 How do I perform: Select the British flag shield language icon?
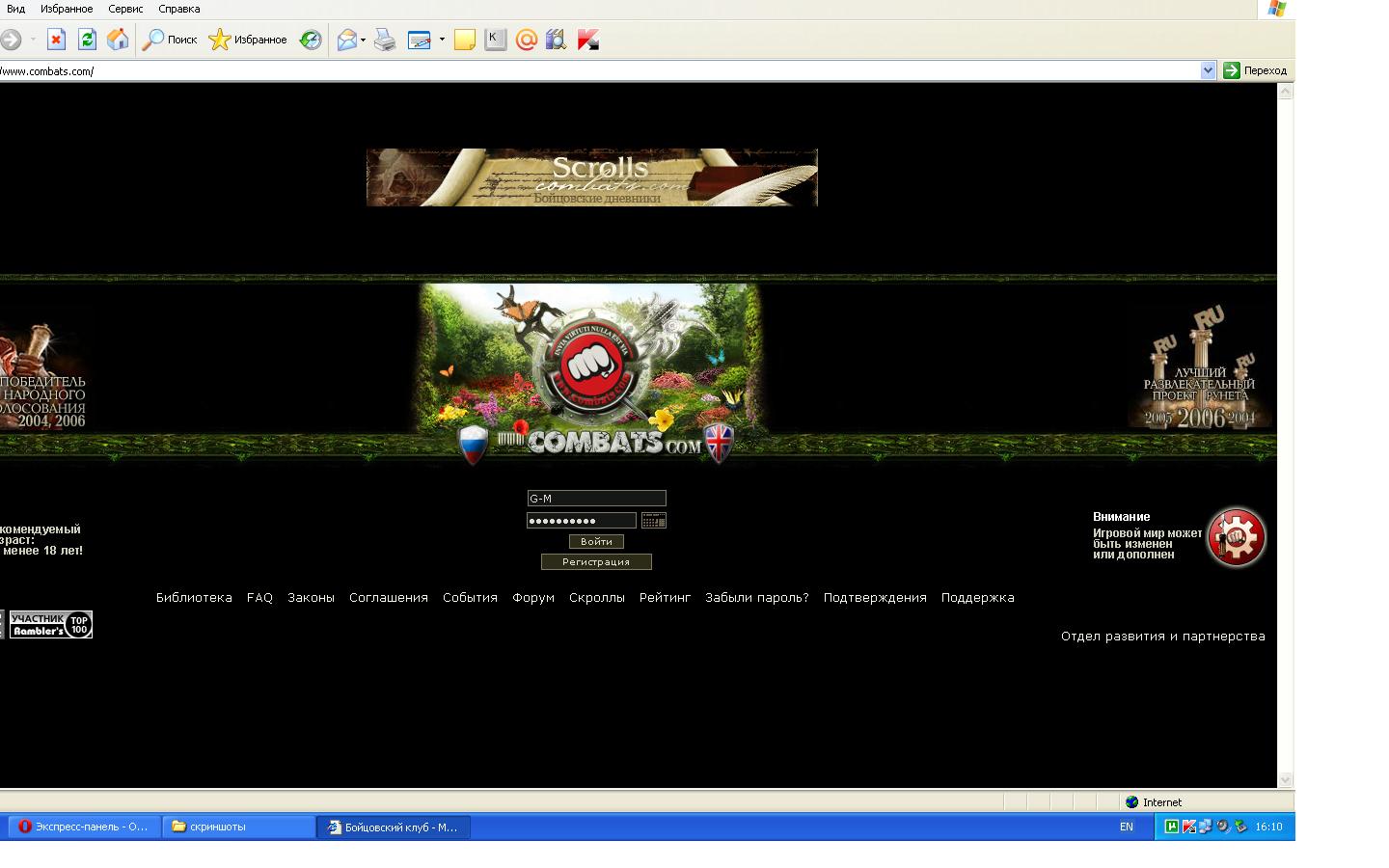(719, 444)
